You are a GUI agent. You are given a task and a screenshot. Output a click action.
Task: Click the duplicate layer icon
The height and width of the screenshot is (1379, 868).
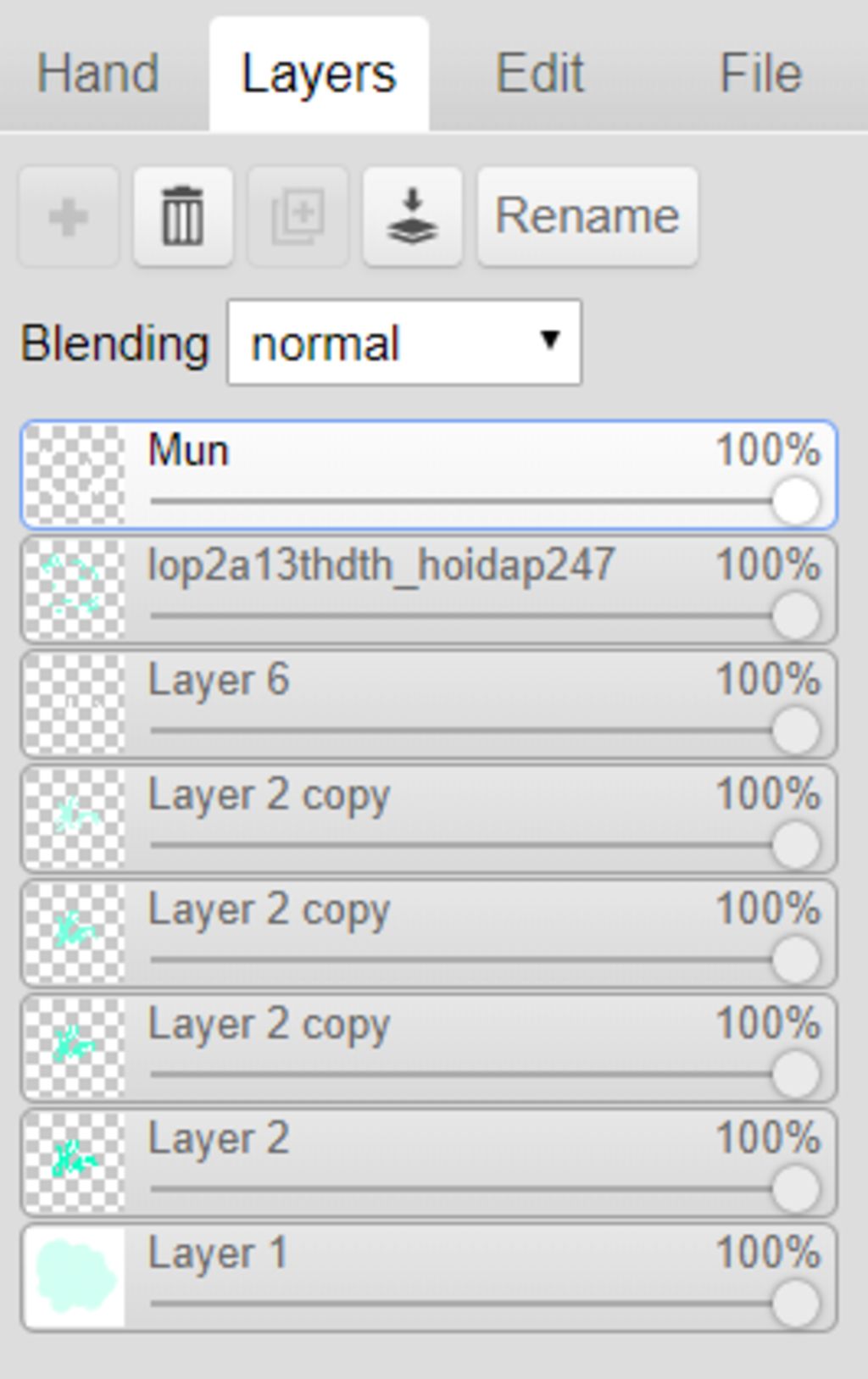coord(298,217)
